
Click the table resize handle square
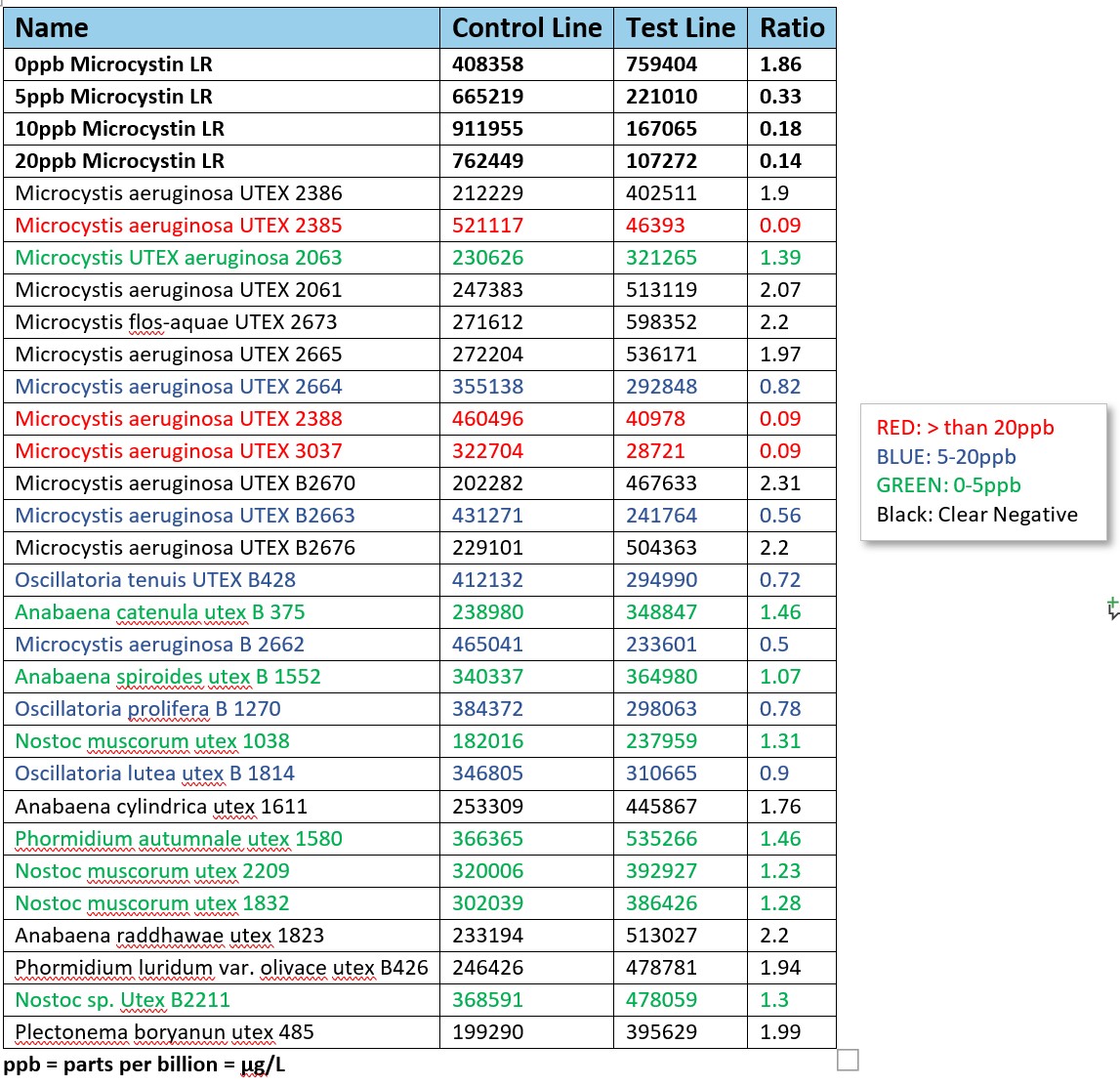[x=848, y=1060]
